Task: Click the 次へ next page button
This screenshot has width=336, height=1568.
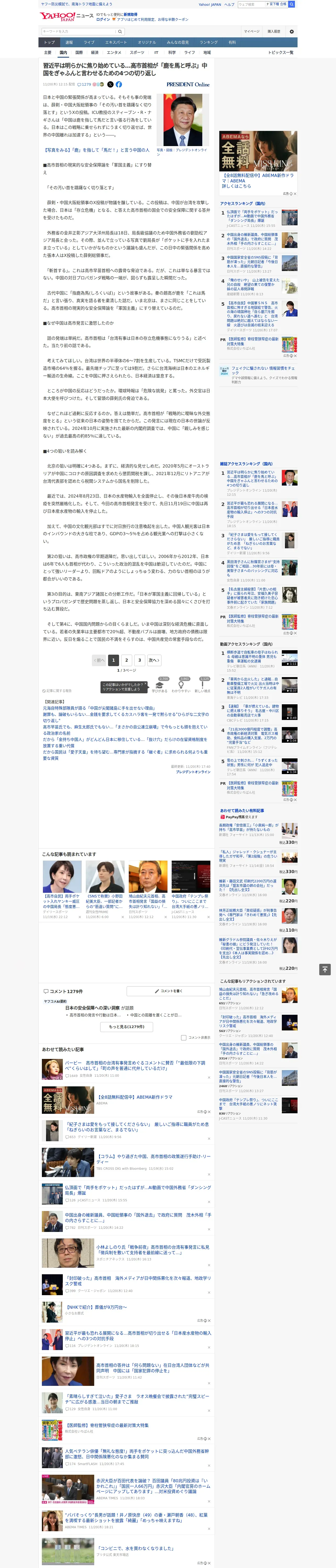Action: click(155, 660)
